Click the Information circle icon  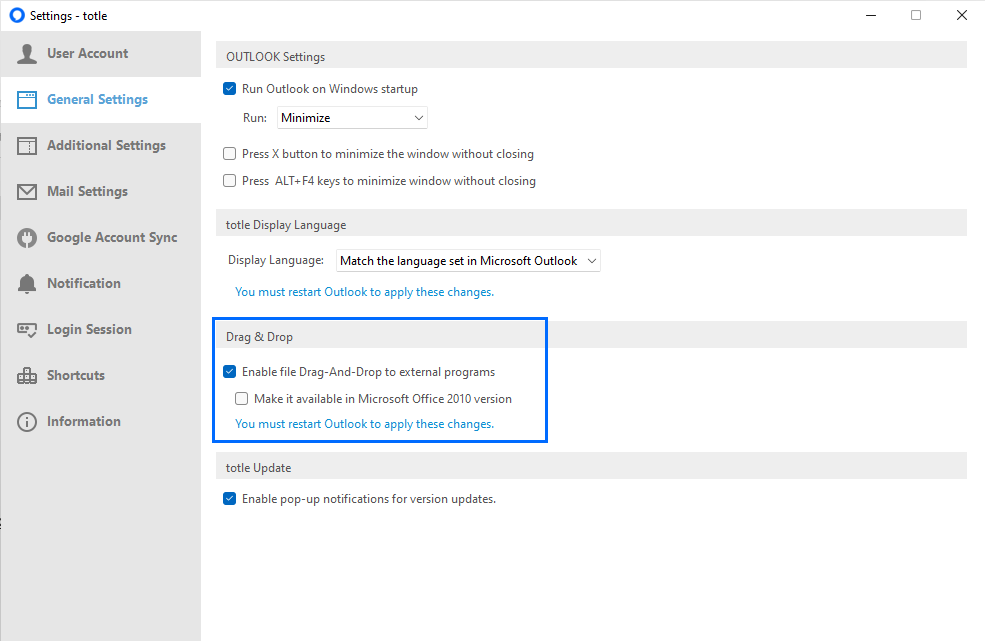[26, 422]
